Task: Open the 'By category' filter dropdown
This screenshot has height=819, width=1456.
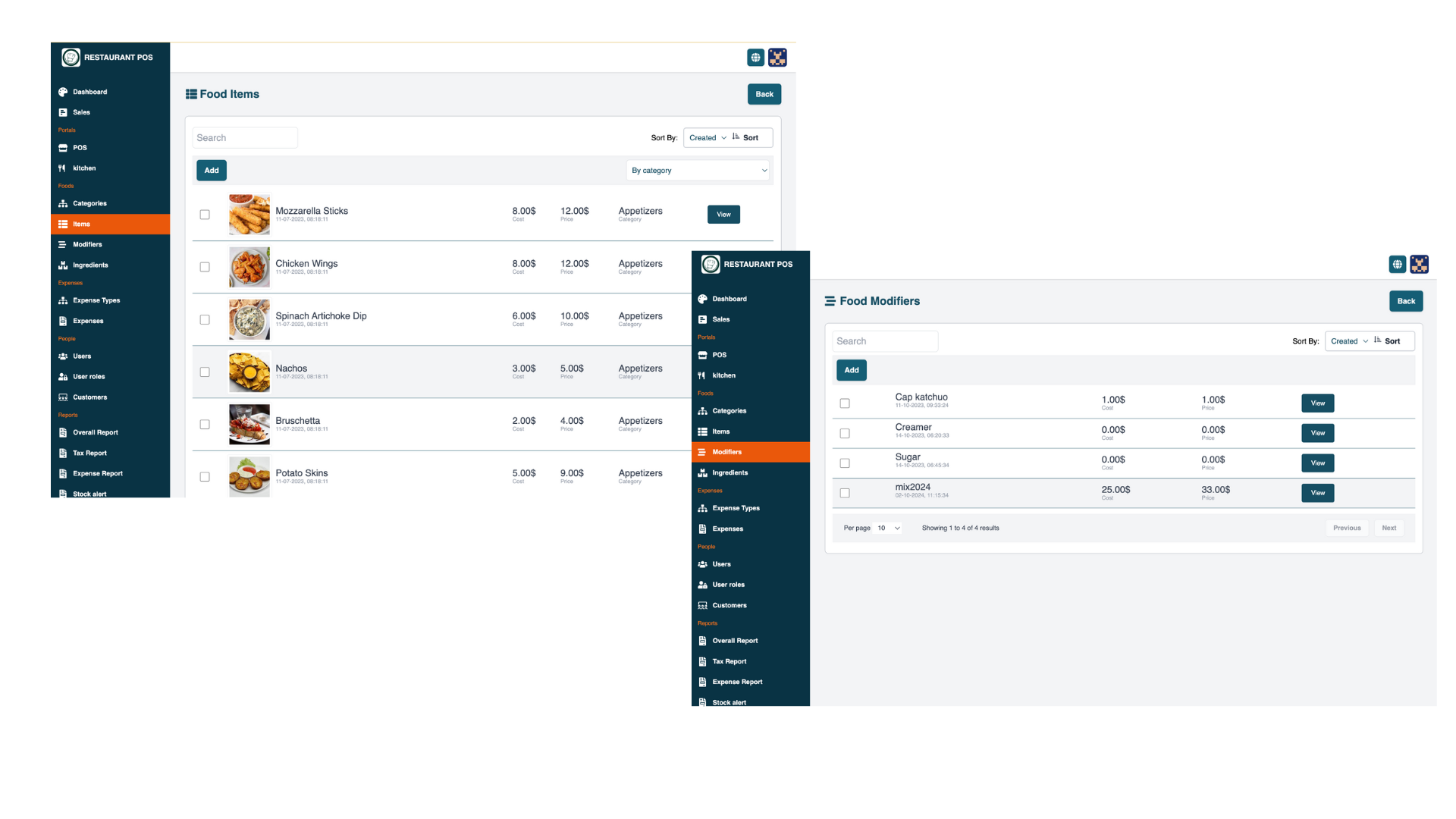Action: pos(698,171)
